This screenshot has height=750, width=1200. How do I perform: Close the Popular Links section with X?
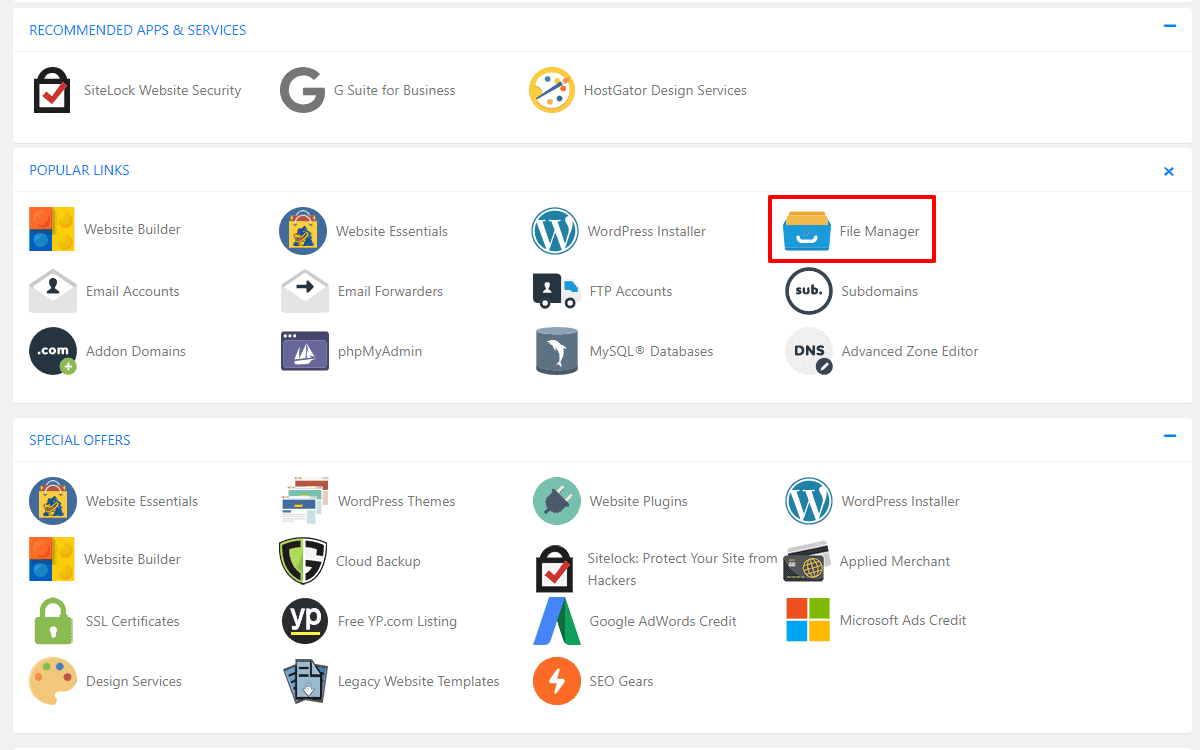[1169, 171]
